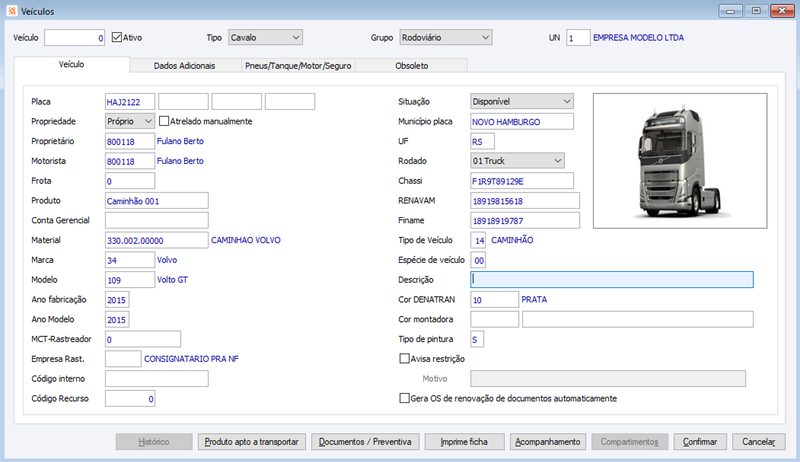Click the Marca code field 34
This screenshot has height=462, width=800.
(x=130, y=260)
